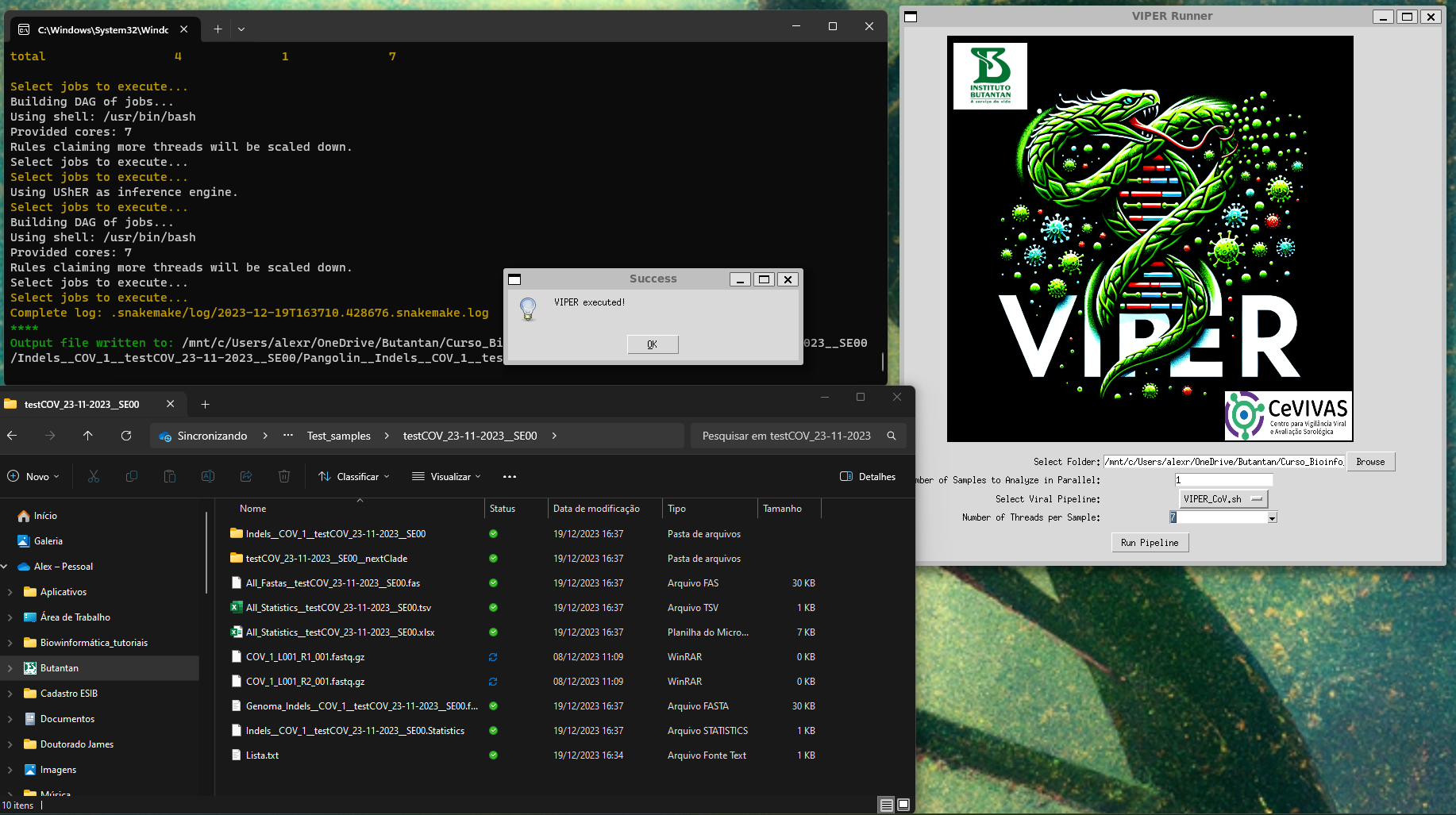The width and height of the screenshot is (1456, 815).
Task: Expand the Aplicativos folder node
Action: pyautogui.click(x=10, y=592)
